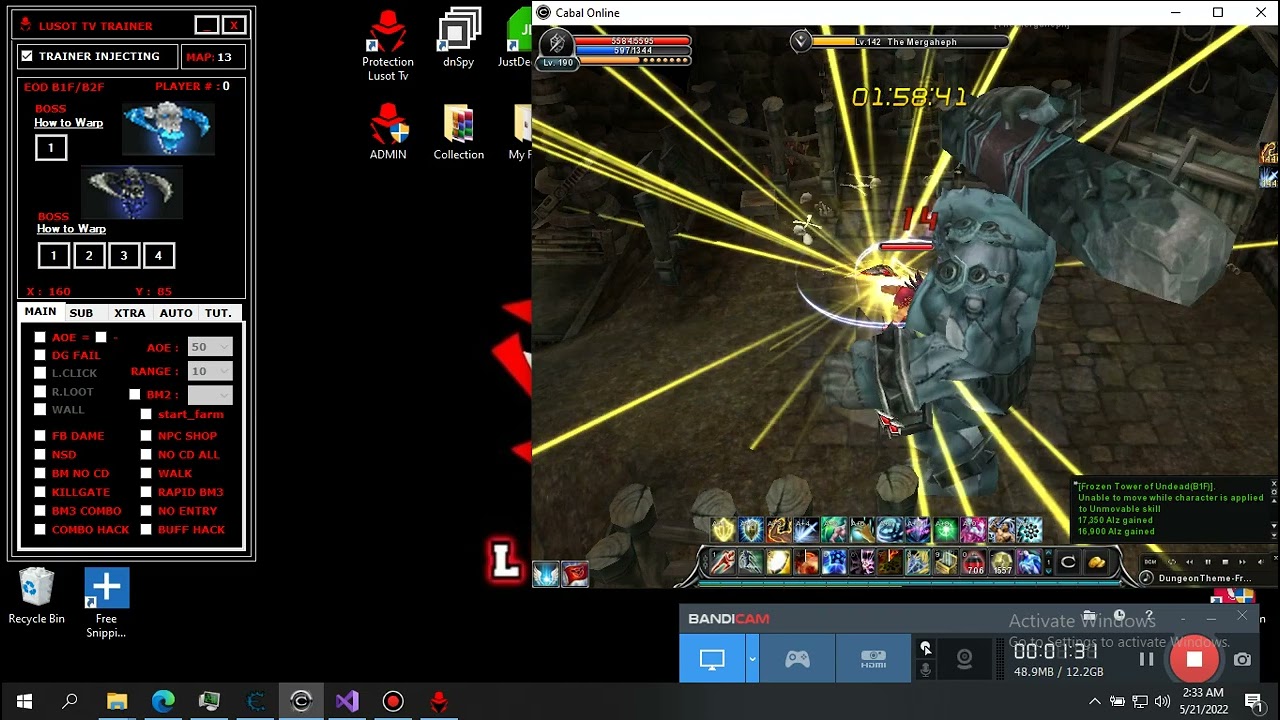The width and height of the screenshot is (1280, 720).
Task: Open the AUTO tab
Action: coord(176,313)
